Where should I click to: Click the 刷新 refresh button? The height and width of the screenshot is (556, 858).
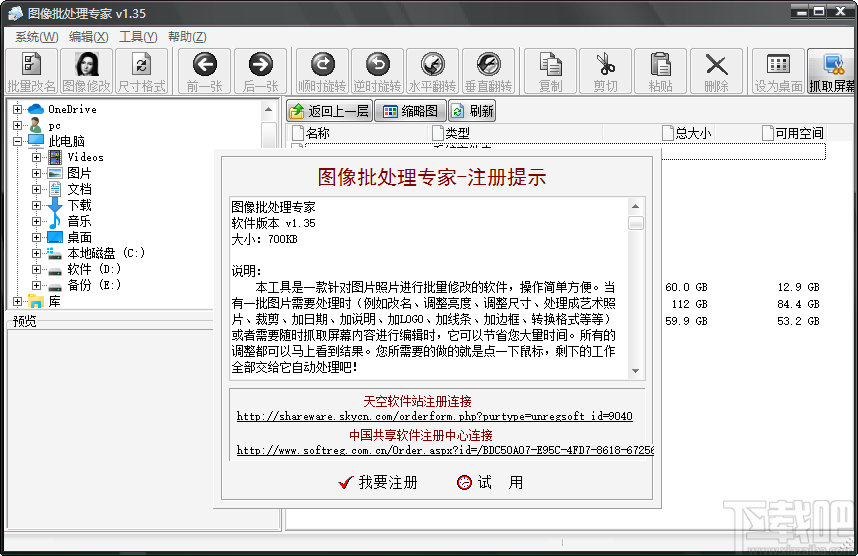point(472,111)
